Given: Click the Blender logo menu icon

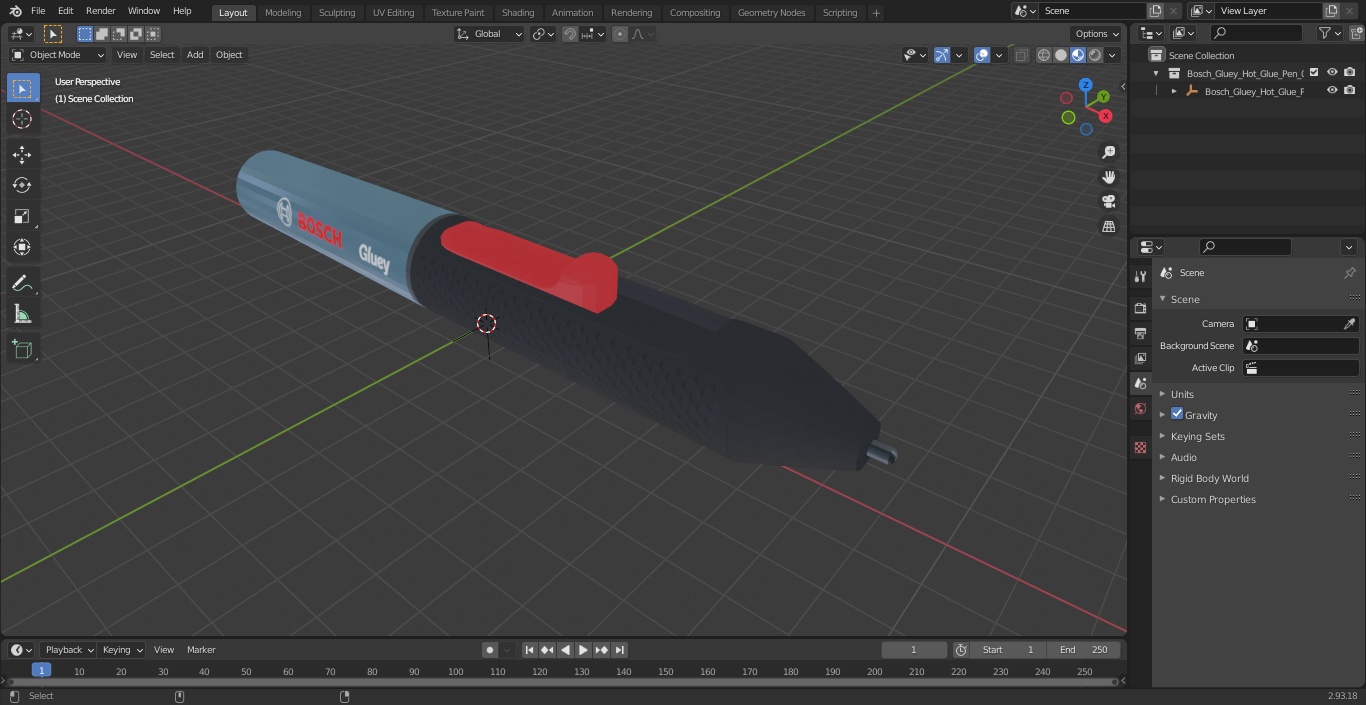Looking at the screenshot, I should [15, 11].
